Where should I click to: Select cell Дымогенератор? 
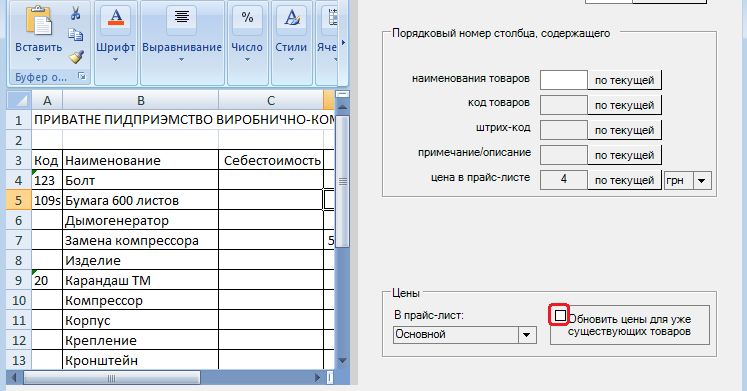click(x=141, y=221)
